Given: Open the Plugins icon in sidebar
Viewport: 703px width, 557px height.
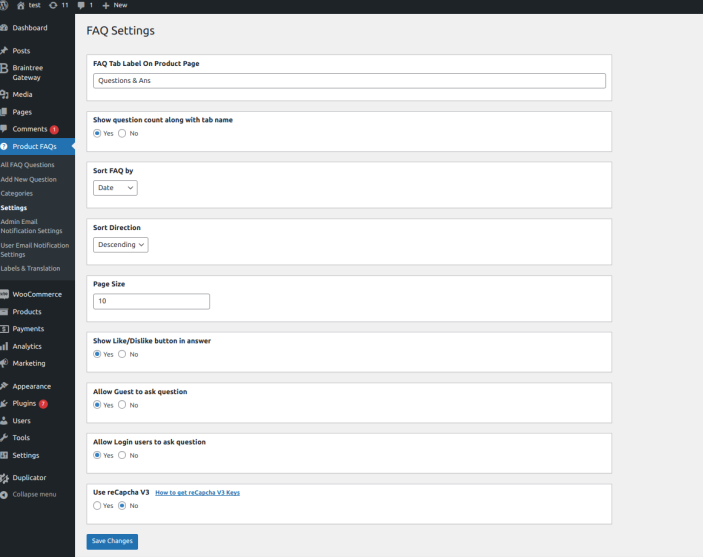Looking at the screenshot, I should (5, 403).
